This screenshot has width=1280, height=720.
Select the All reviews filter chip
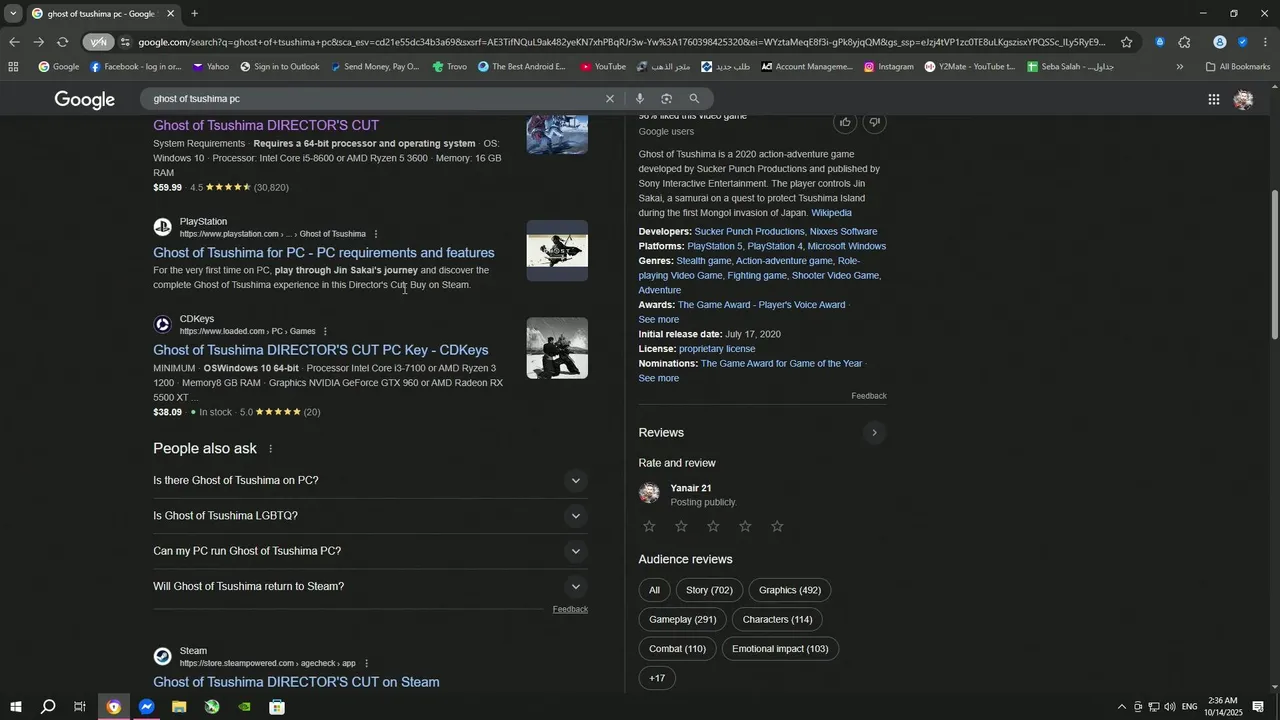click(654, 590)
